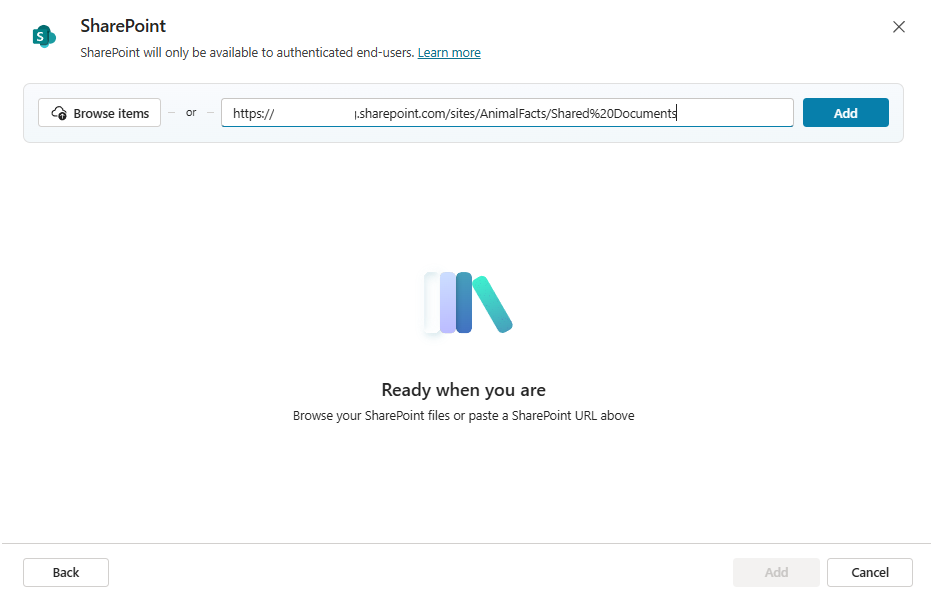Click into the SharePoint URL field
931x607 pixels.
tap(507, 113)
